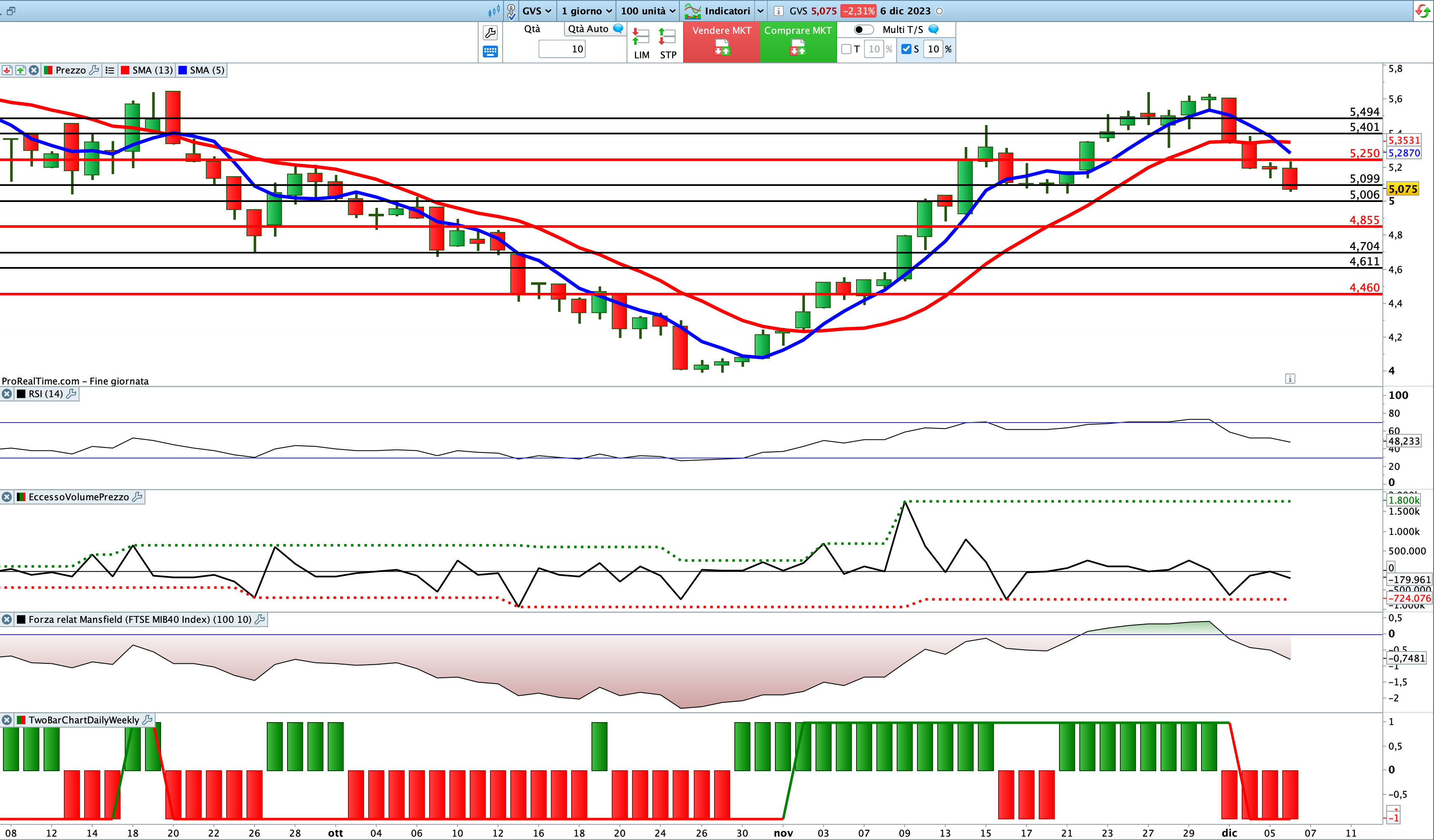The image size is (1434, 840).
Task: Click the 'dic' marker on time axis
Action: (1229, 833)
